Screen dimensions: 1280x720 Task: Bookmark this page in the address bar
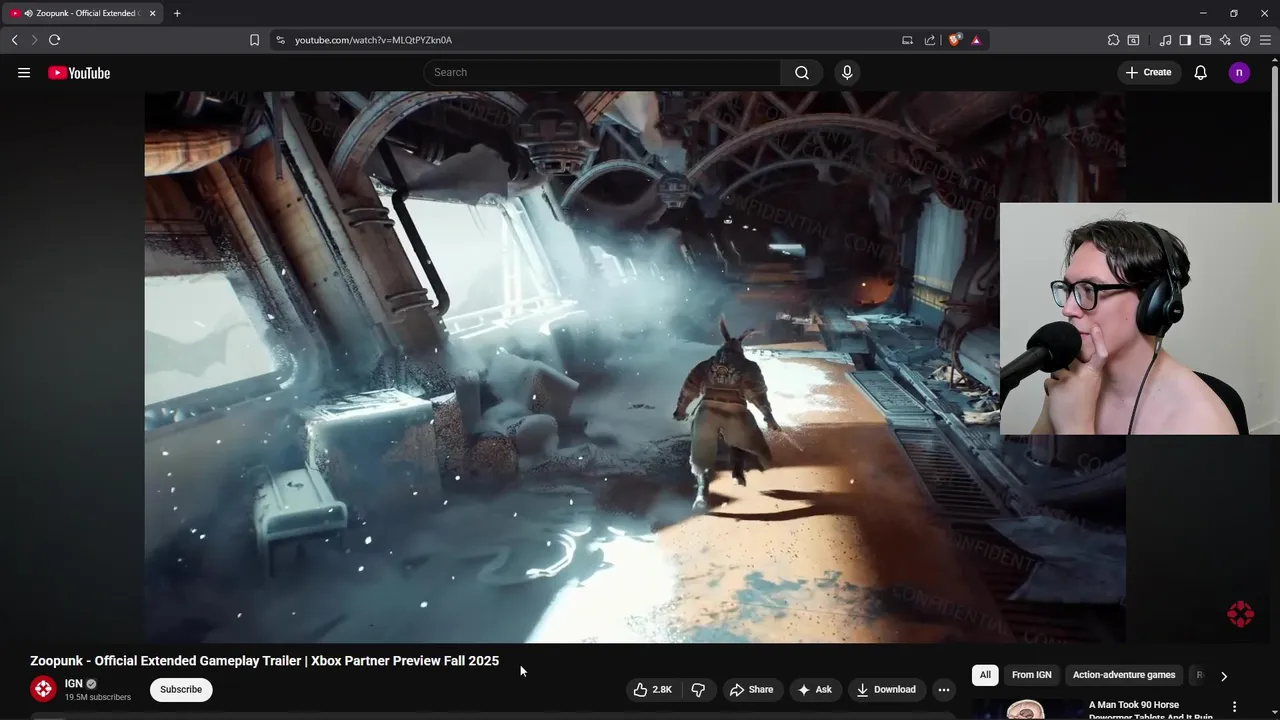pyautogui.click(x=254, y=40)
